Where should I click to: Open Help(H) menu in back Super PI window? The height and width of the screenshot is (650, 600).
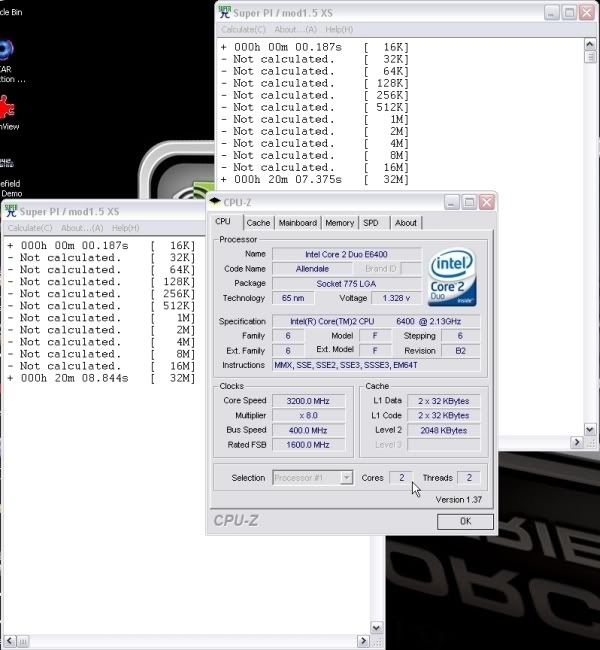point(339,29)
